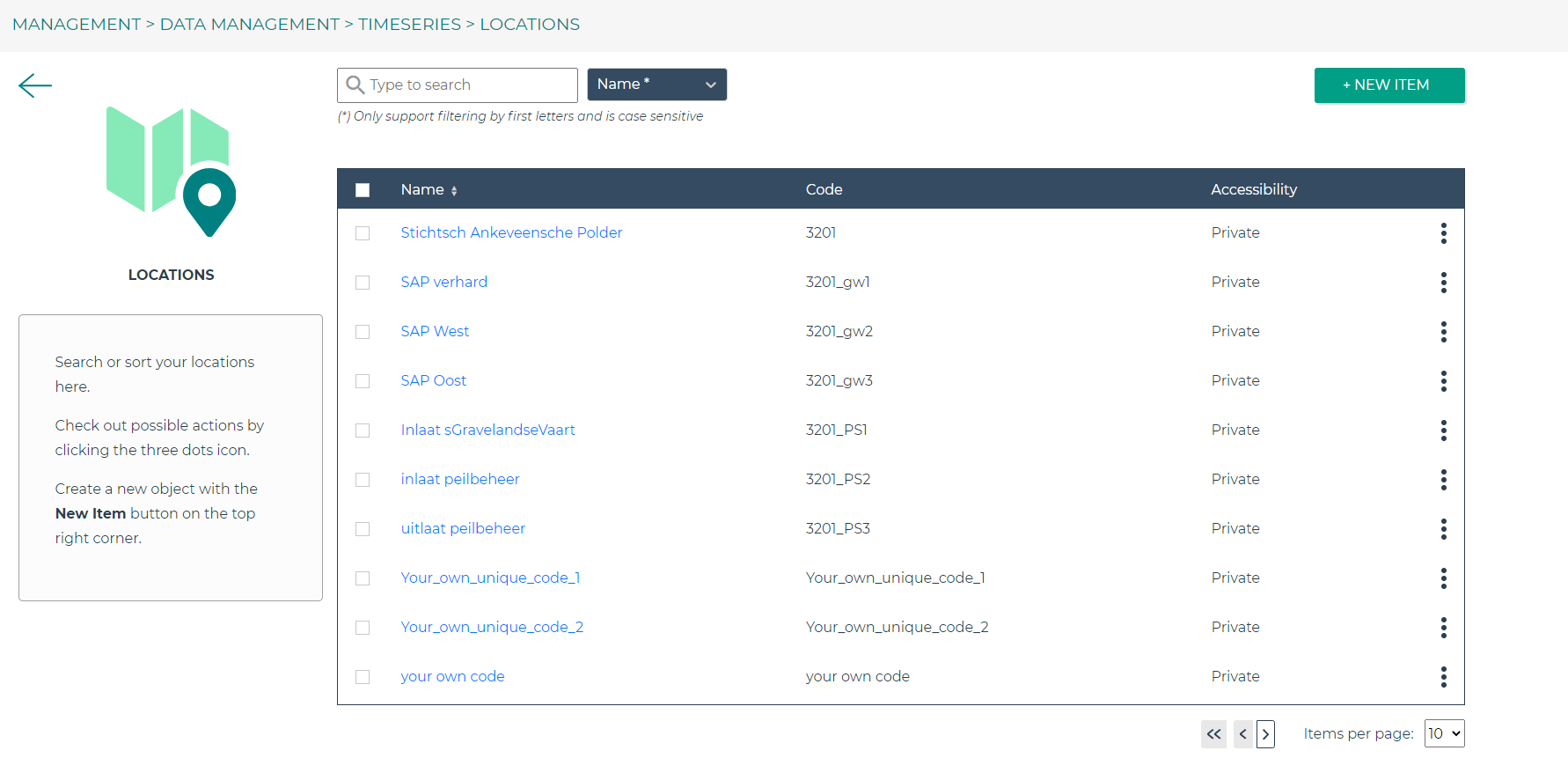Open three-dots menu for inlaat peilbeheer

[1443, 479]
